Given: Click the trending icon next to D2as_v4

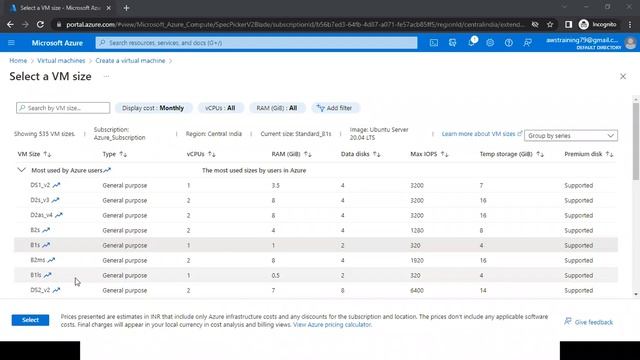Looking at the screenshot, I should [x=59, y=215].
